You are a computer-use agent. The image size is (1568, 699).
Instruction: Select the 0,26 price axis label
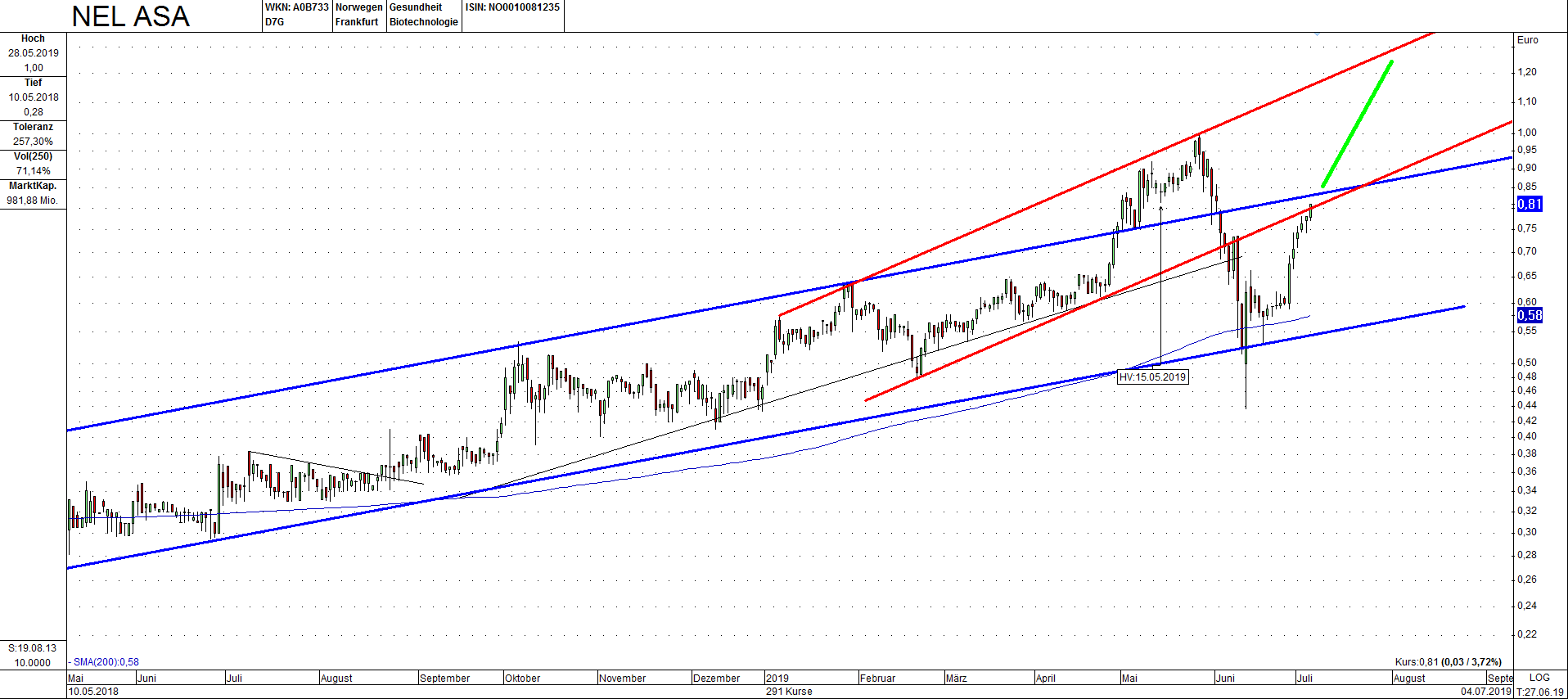pyautogui.click(x=1527, y=579)
